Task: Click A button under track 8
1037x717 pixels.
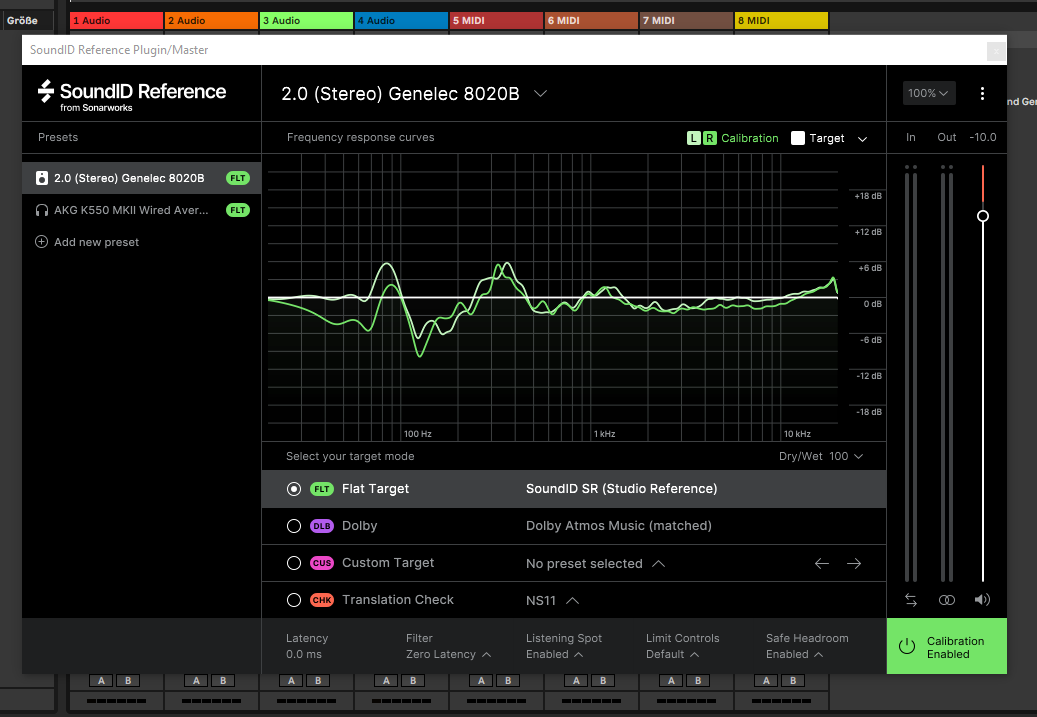Action: coord(766,681)
